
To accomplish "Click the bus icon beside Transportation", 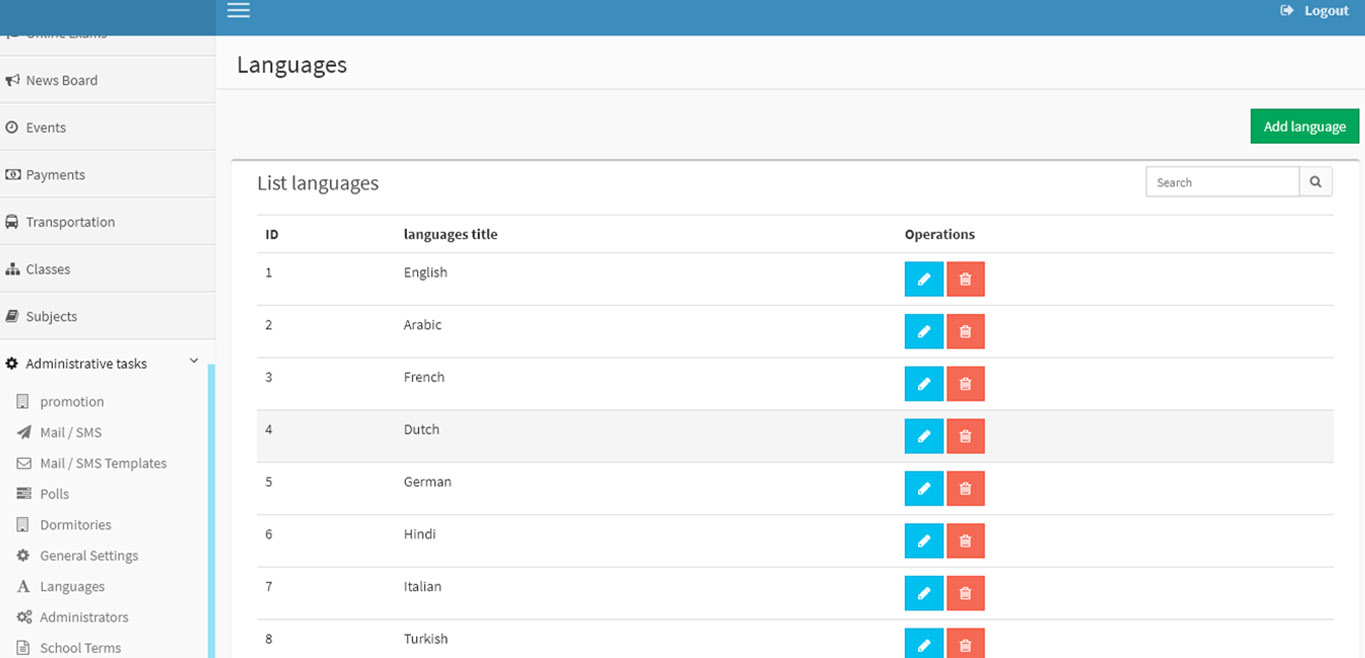I will 12,222.
